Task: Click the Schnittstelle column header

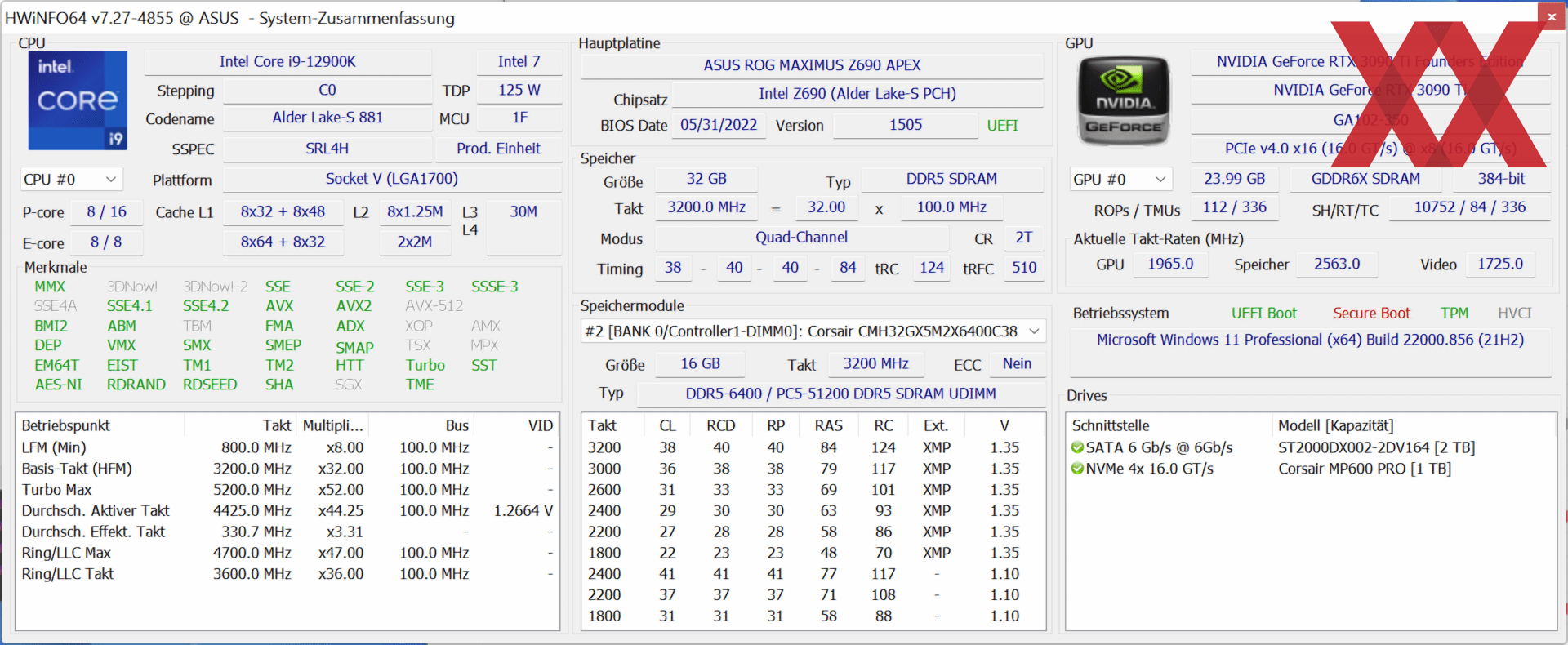Action: [1170, 425]
